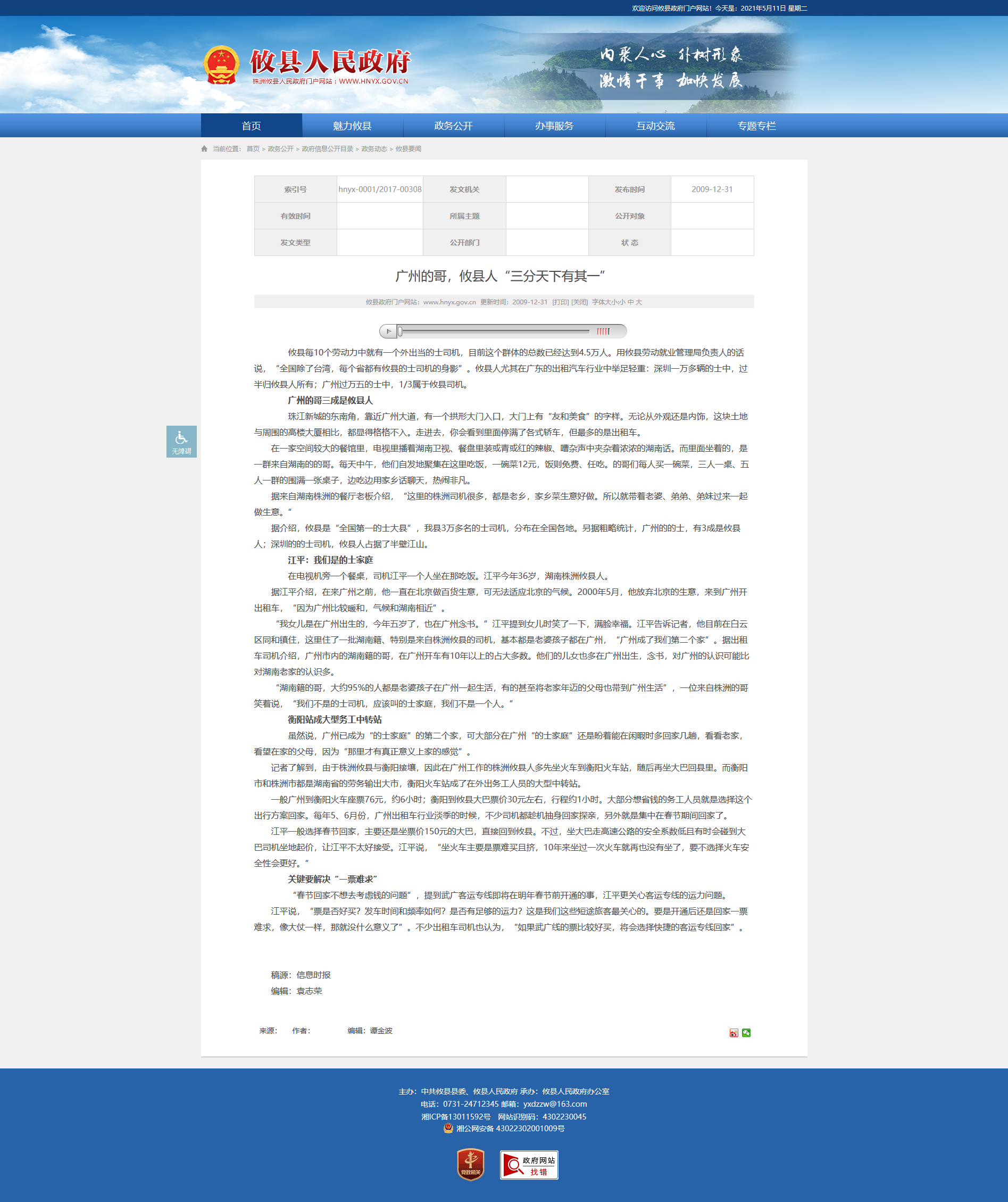Screen dimensions: 1008x1202
Task: Switch to the 魅力攸县 navigation tab
Action: (352, 126)
